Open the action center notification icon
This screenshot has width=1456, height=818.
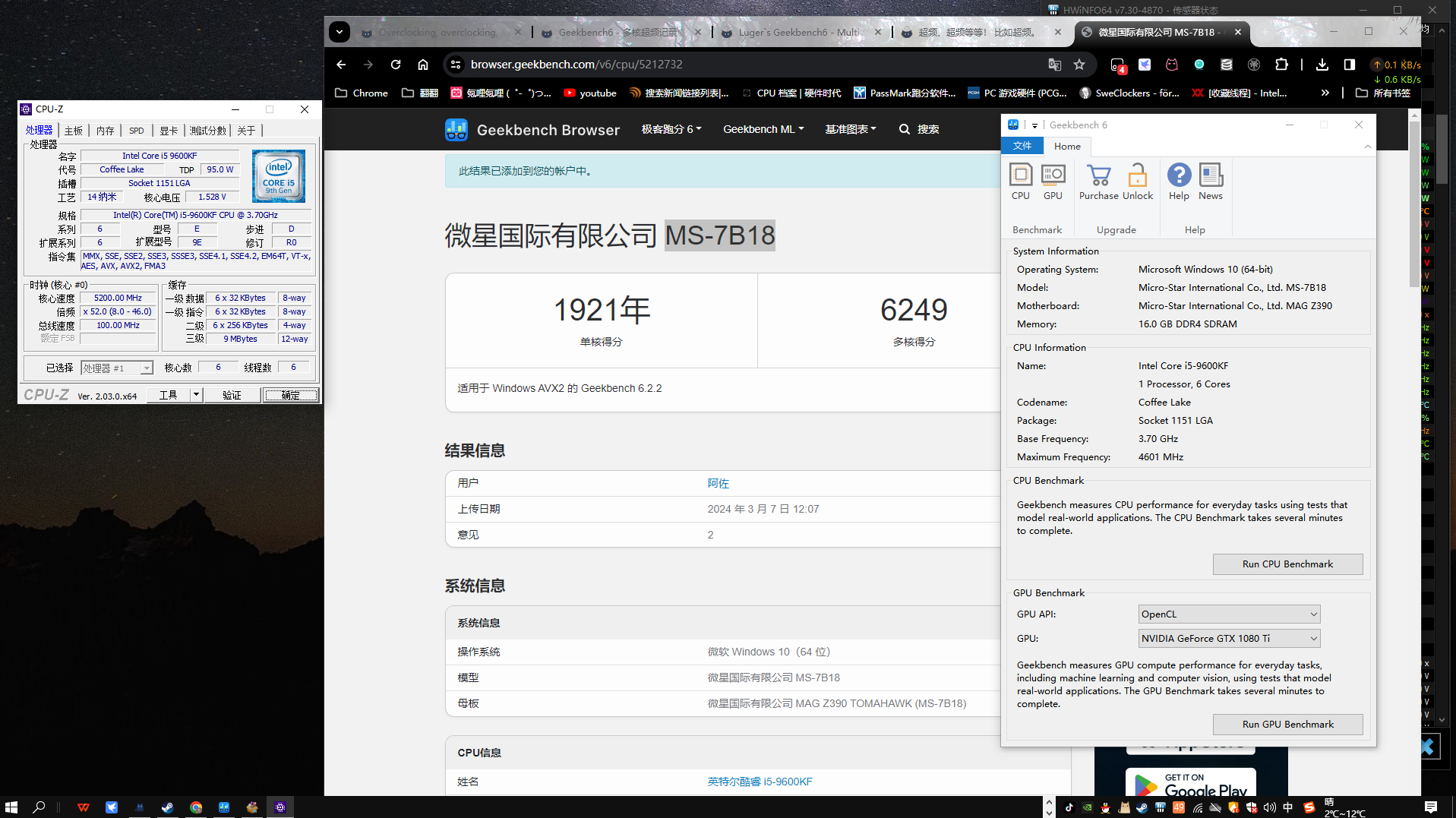click(x=1431, y=807)
